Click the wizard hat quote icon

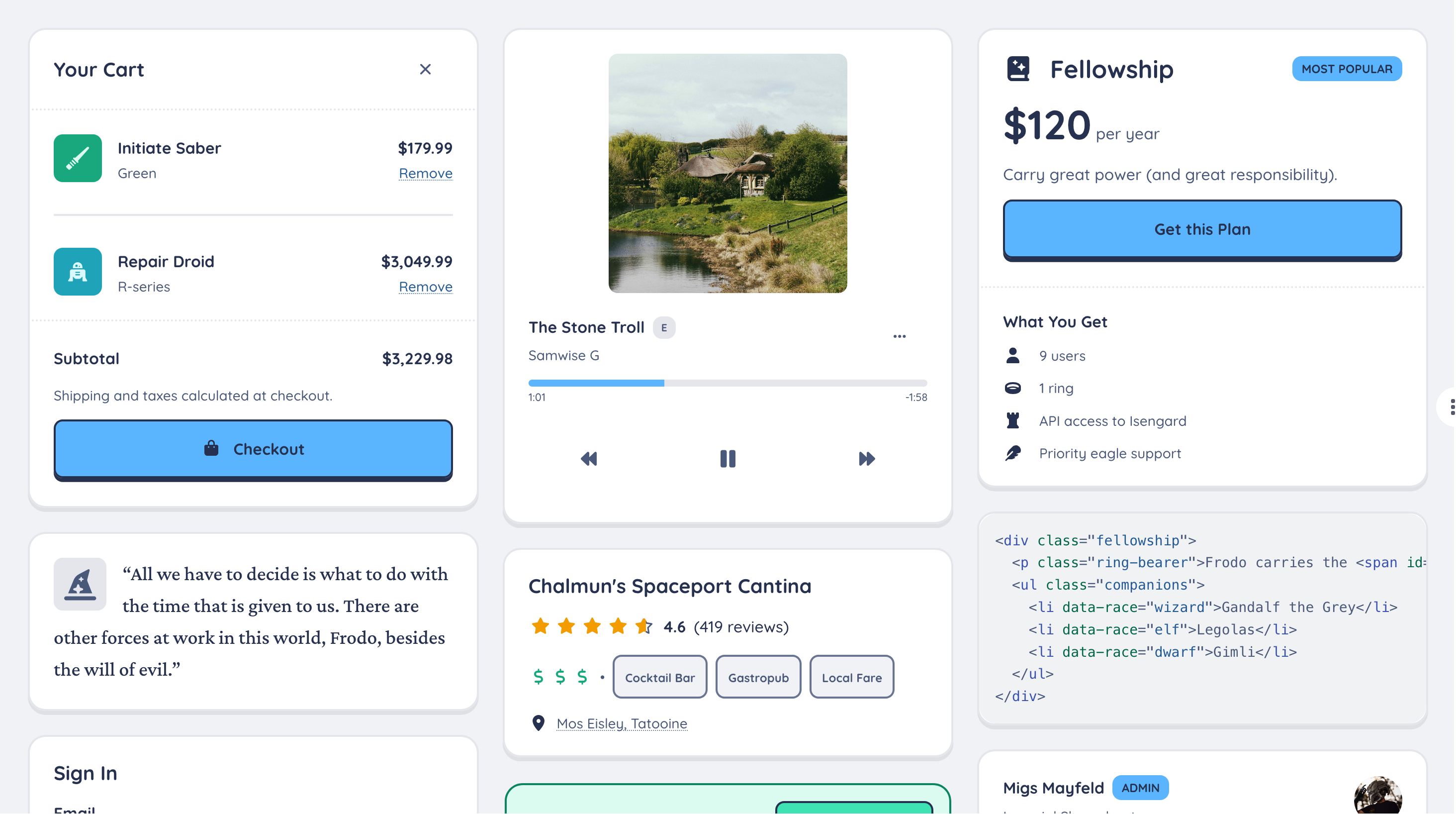coord(80,584)
